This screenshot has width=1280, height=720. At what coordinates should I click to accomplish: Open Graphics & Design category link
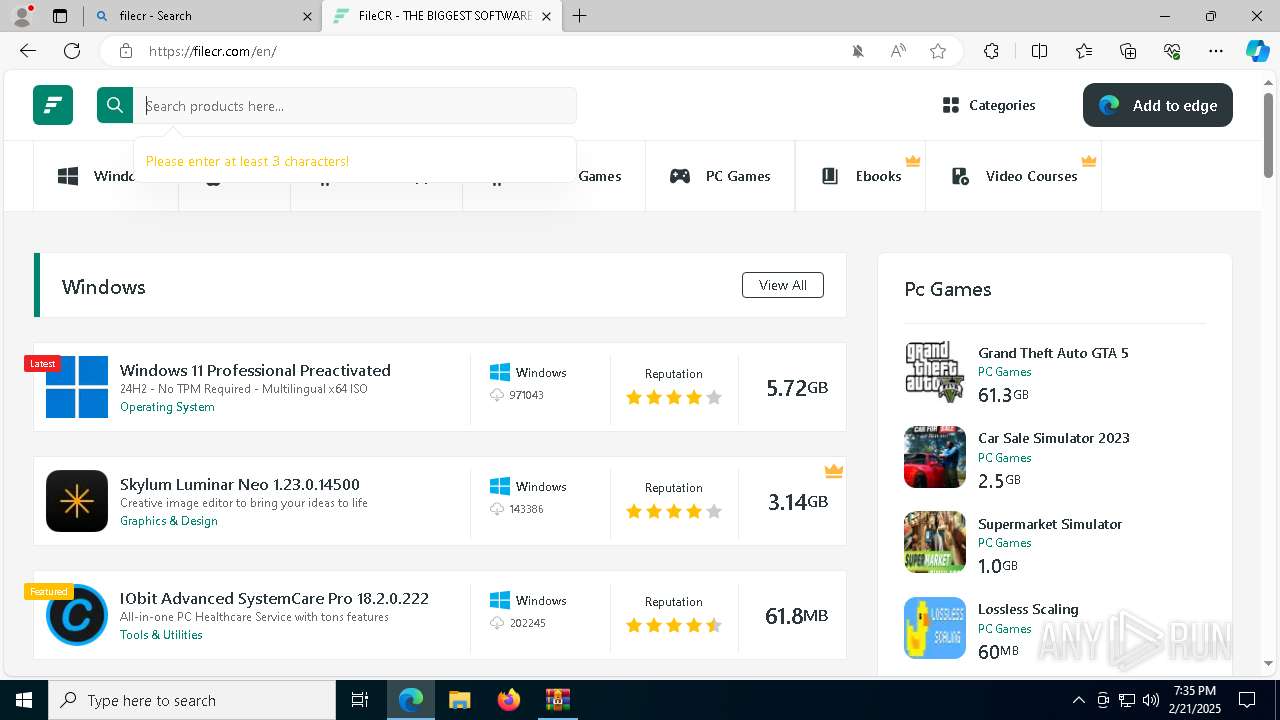click(x=169, y=521)
